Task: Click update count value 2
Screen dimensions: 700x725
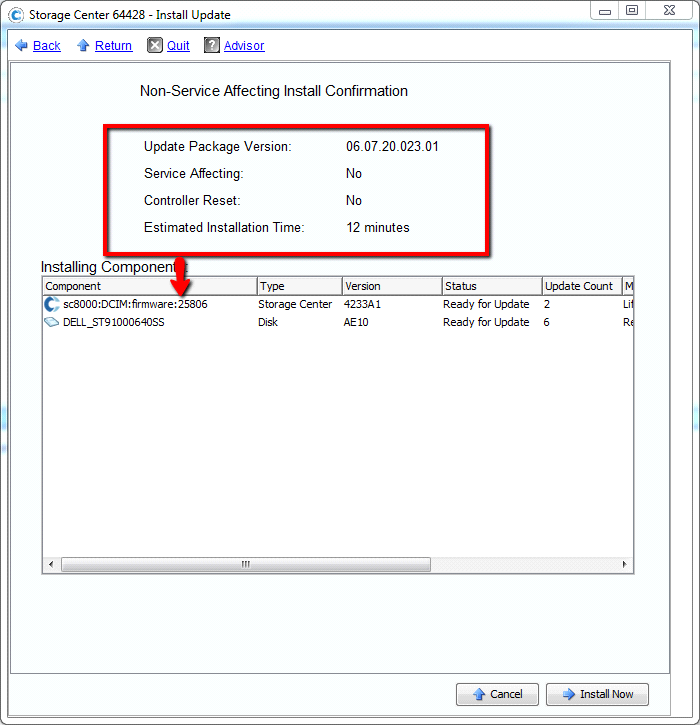Action: (547, 304)
